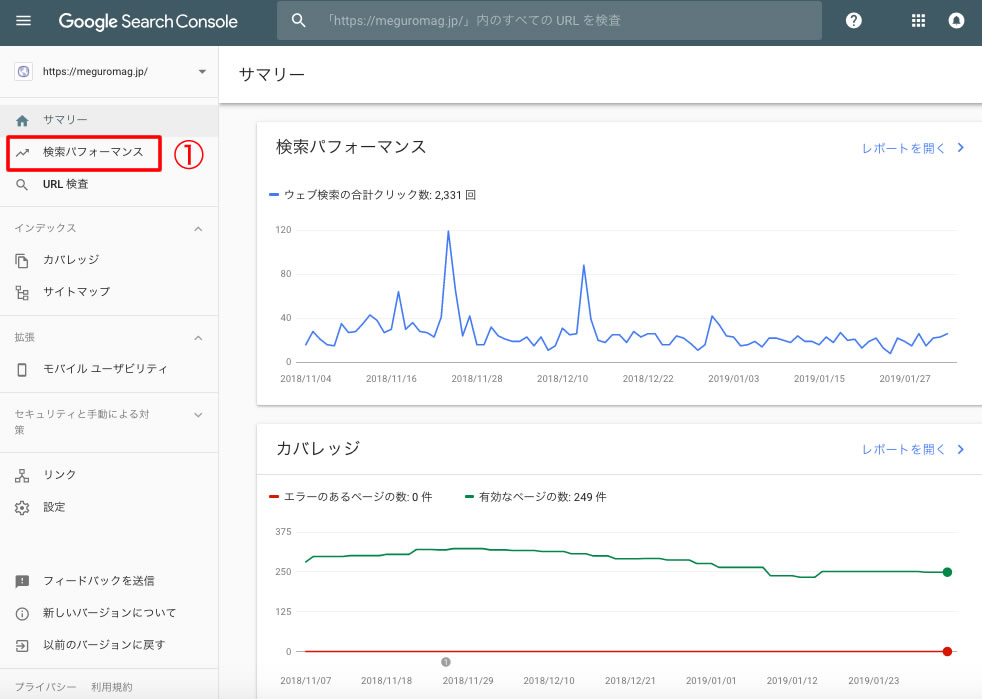The image size is (982, 699).
Task: Click フィードバックを送信 in the sidebar
Action: click(x=98, y=581)
